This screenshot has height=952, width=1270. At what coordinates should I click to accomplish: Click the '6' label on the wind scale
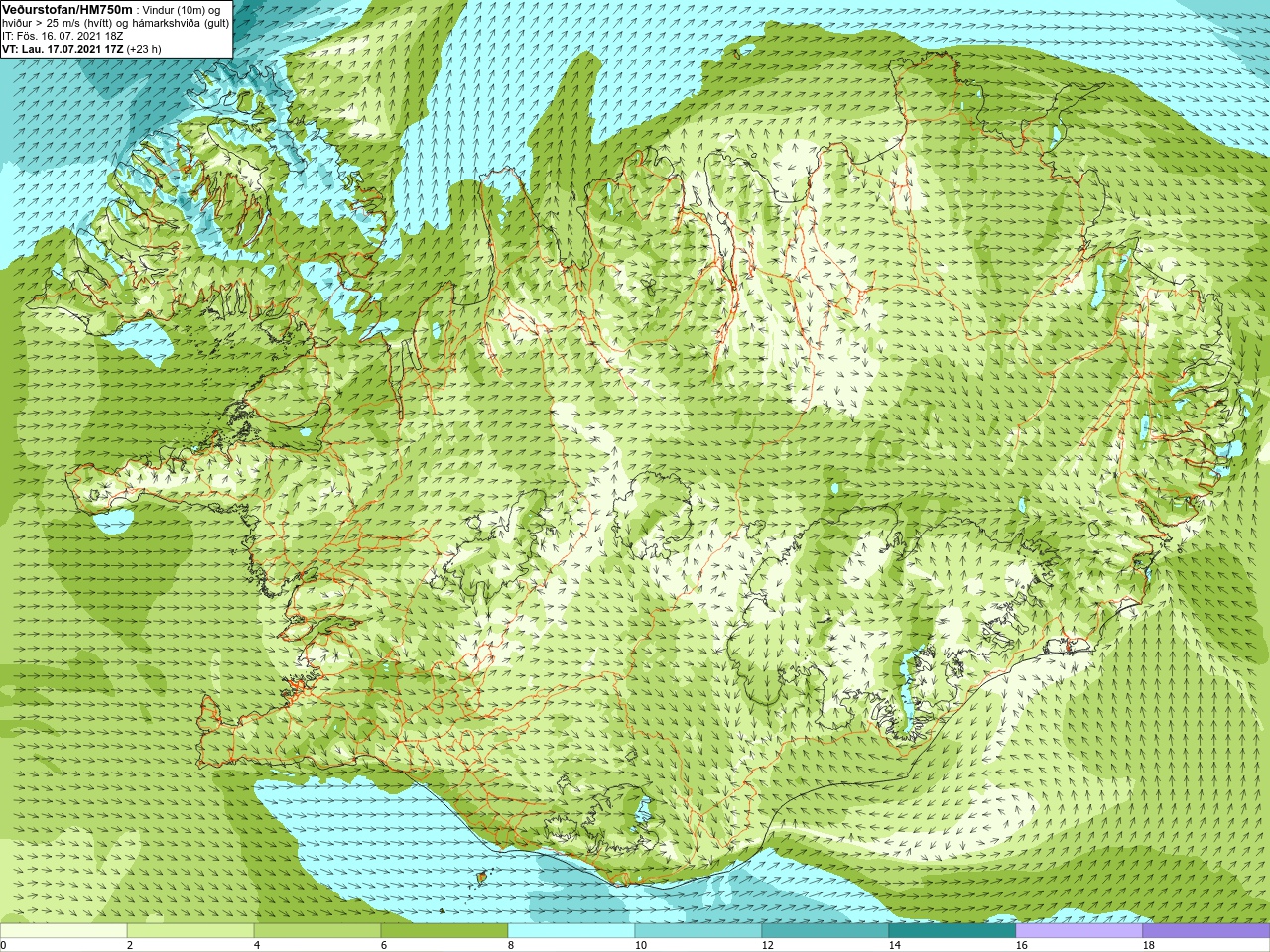coord(384,945)
